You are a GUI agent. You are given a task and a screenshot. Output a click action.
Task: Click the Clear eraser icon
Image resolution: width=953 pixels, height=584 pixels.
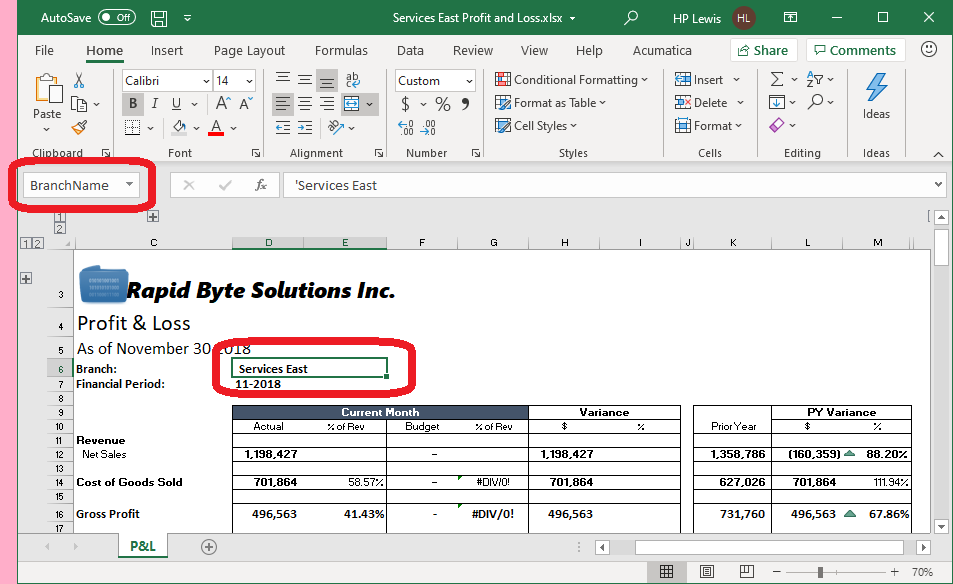pos(777,125)
